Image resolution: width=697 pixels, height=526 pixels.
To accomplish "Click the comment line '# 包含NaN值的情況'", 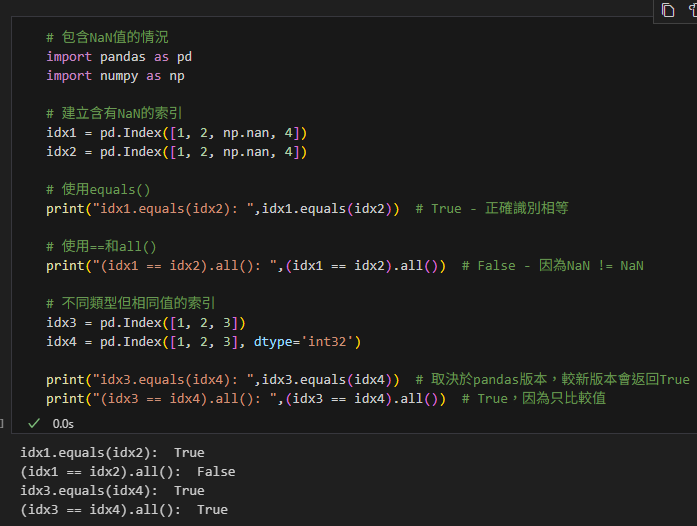I will pos(107,37).
